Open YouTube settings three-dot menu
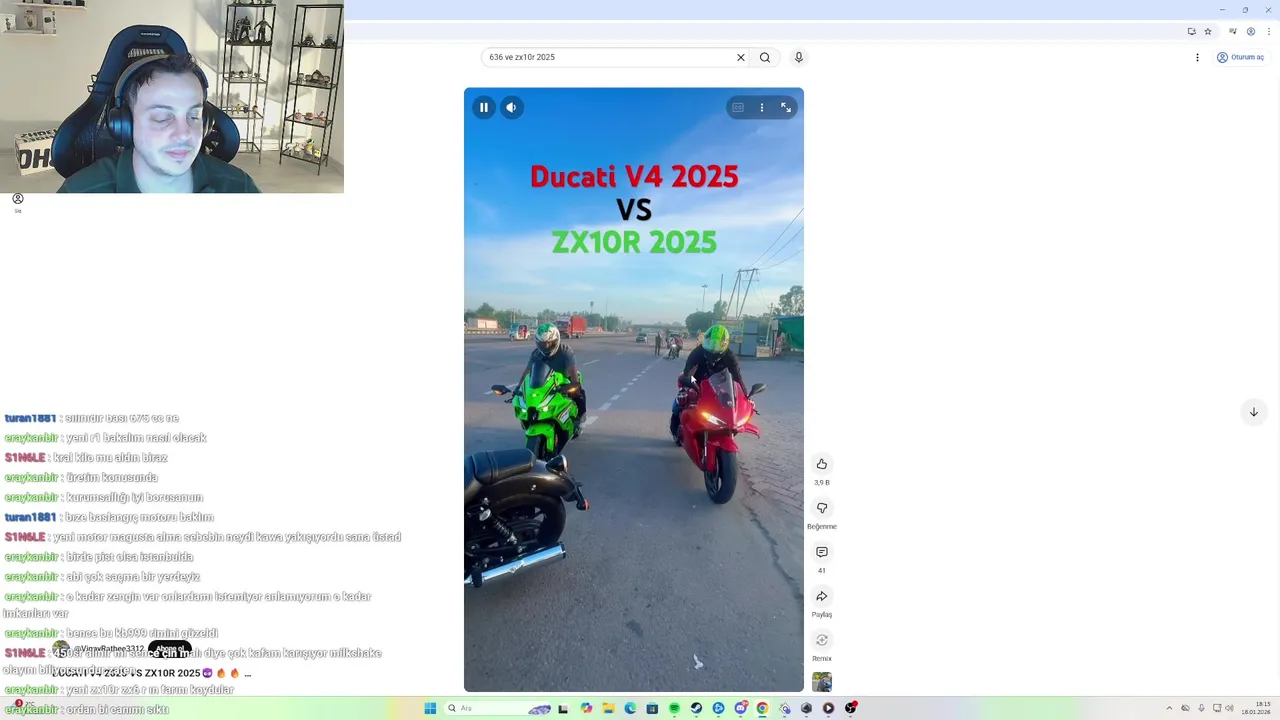 click(1197, 57)
